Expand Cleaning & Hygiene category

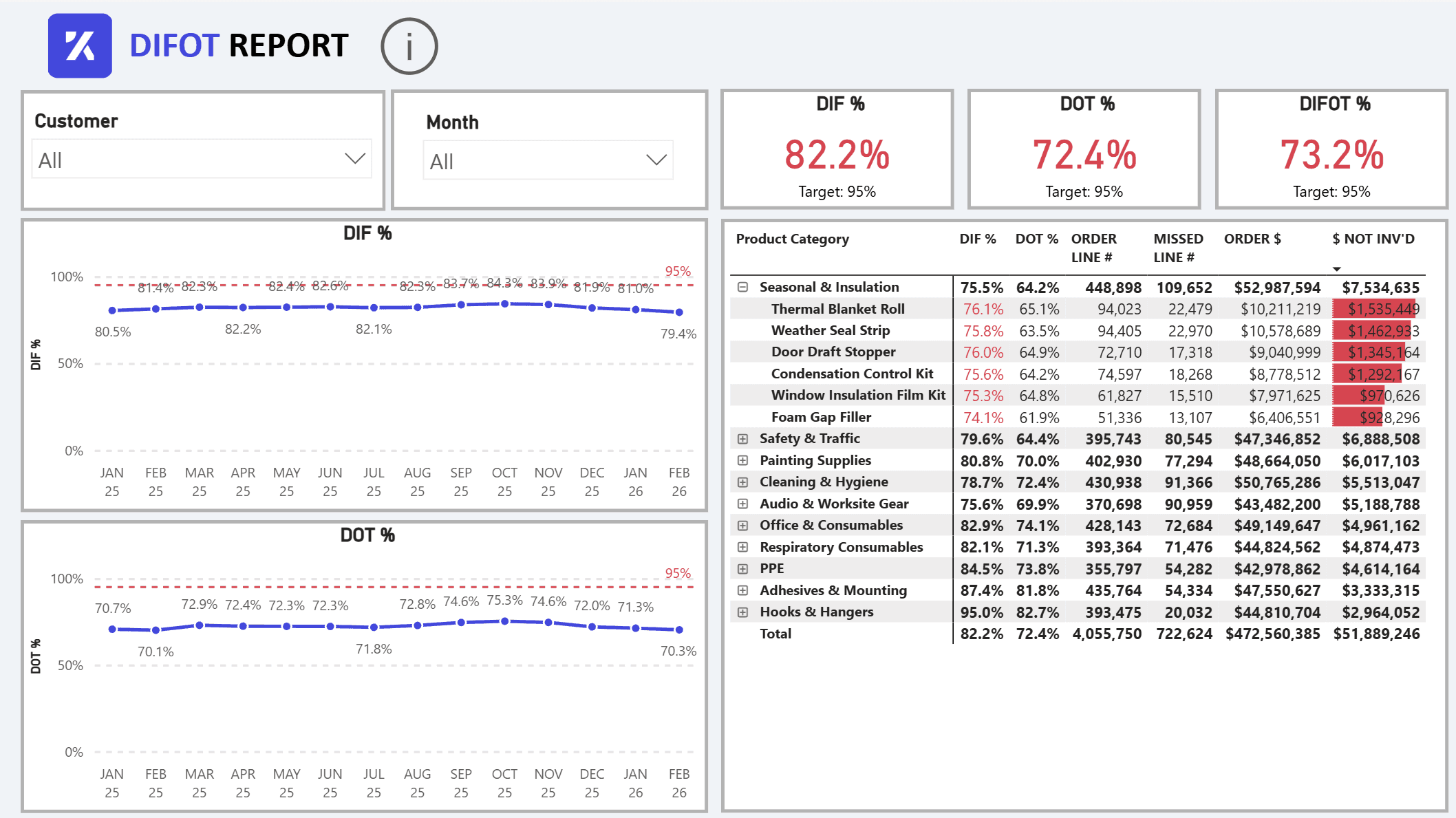tap(742, 482)
